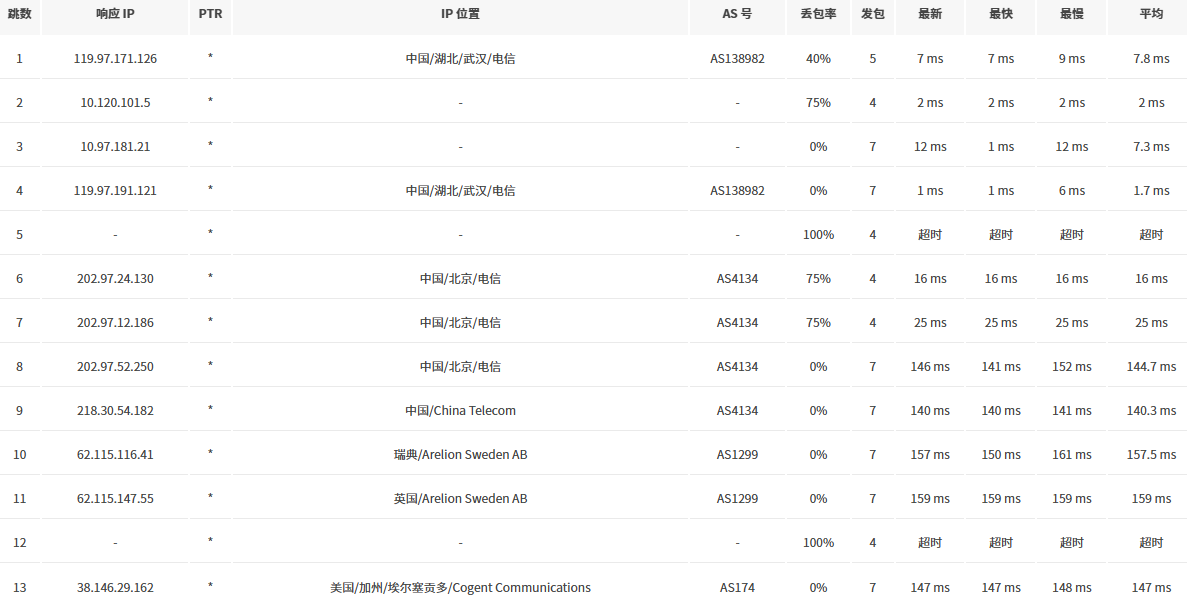Click the 平均 column header

coord(1151,14)
